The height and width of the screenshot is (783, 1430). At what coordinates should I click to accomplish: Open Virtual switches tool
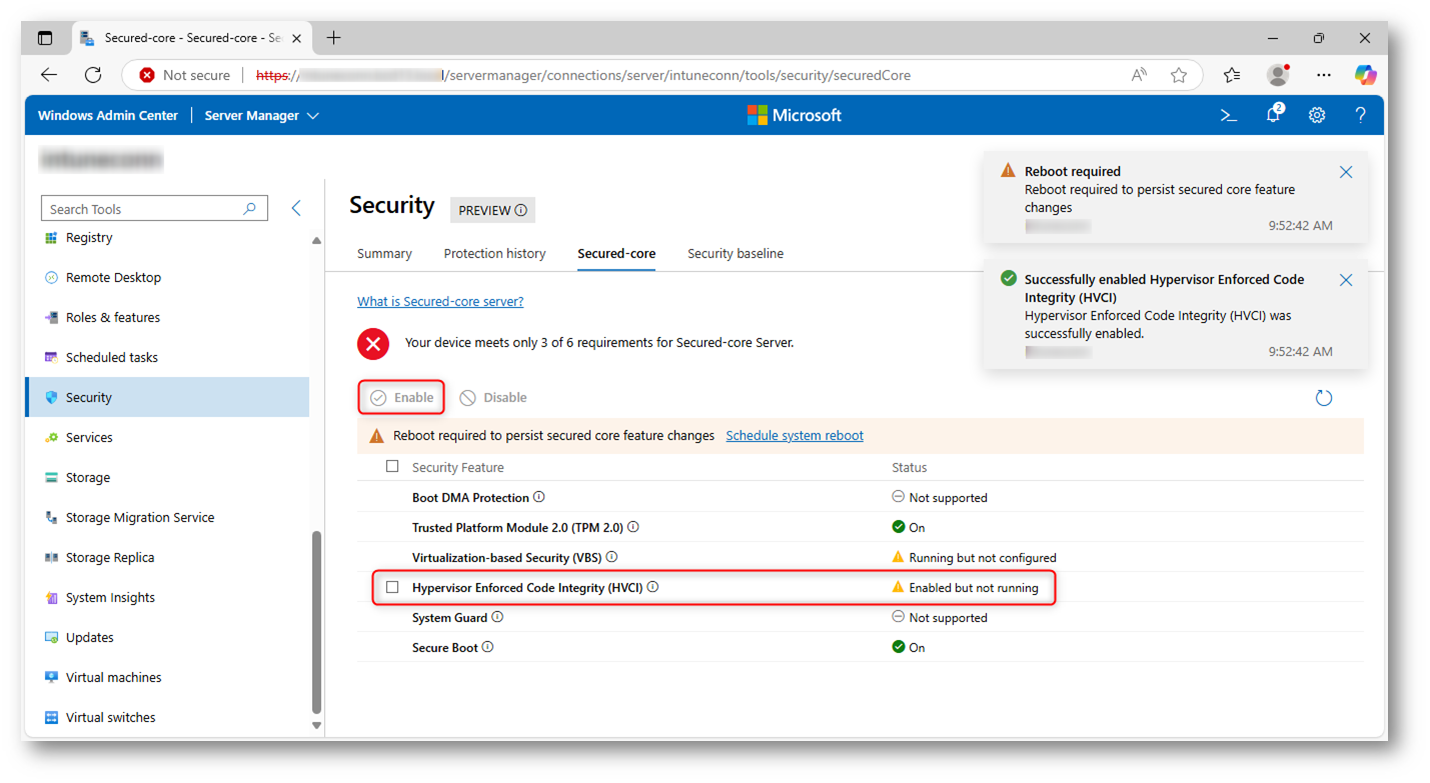tap(167, 717)
